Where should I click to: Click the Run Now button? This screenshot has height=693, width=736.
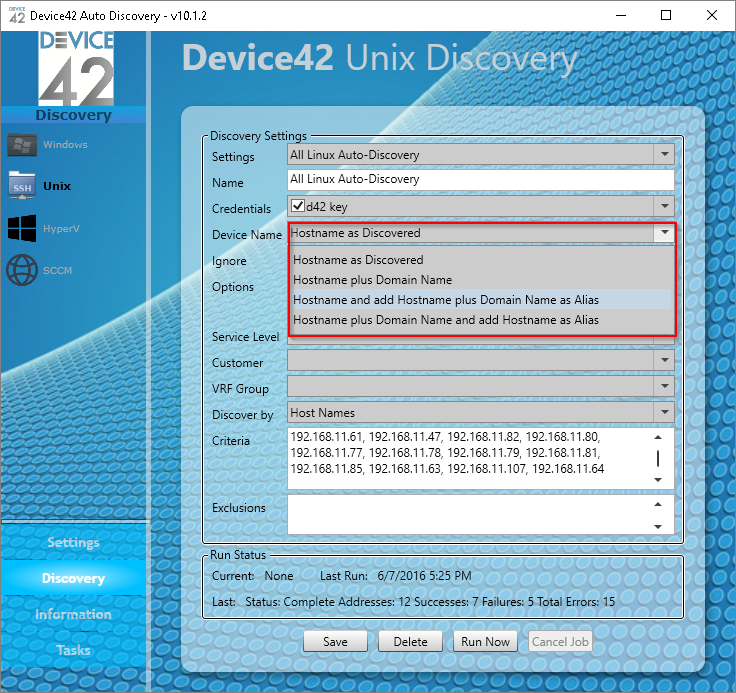point(485,641)
